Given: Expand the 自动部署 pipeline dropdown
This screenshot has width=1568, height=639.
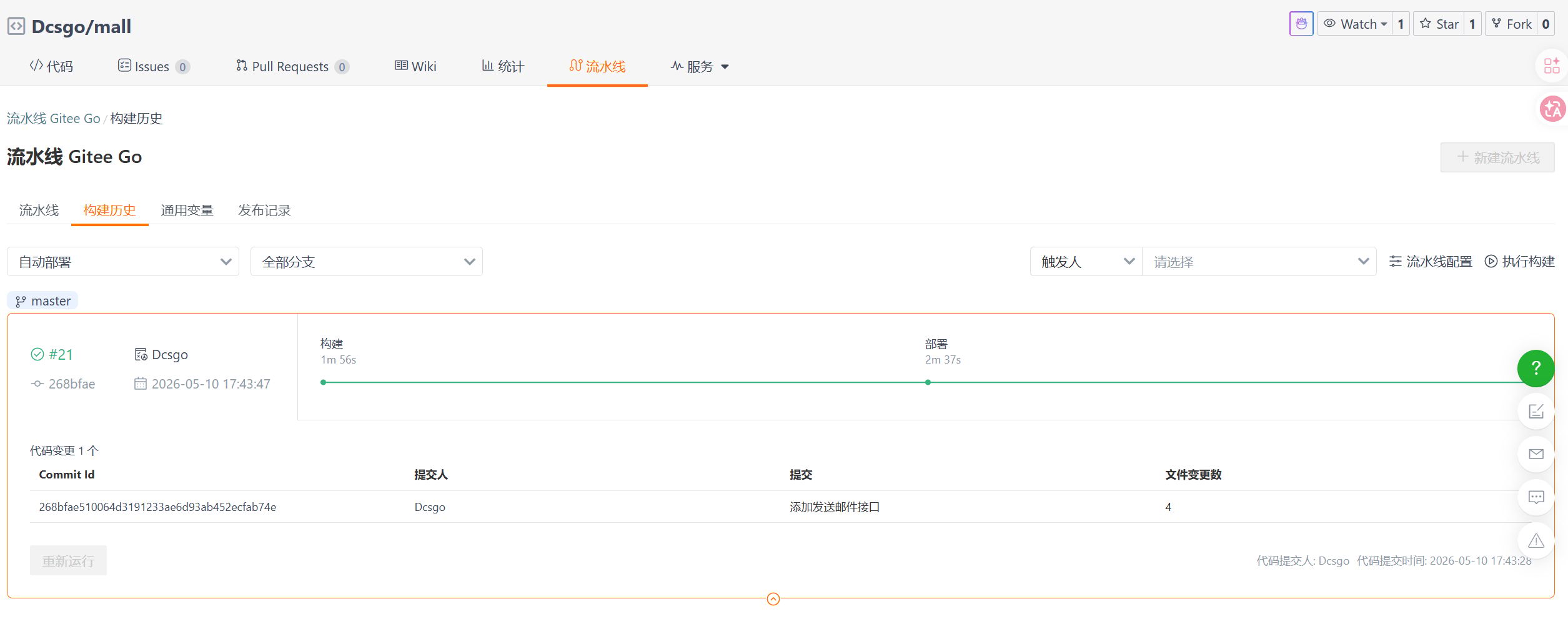Looking at the screenshot, I should tap(123, 262).
